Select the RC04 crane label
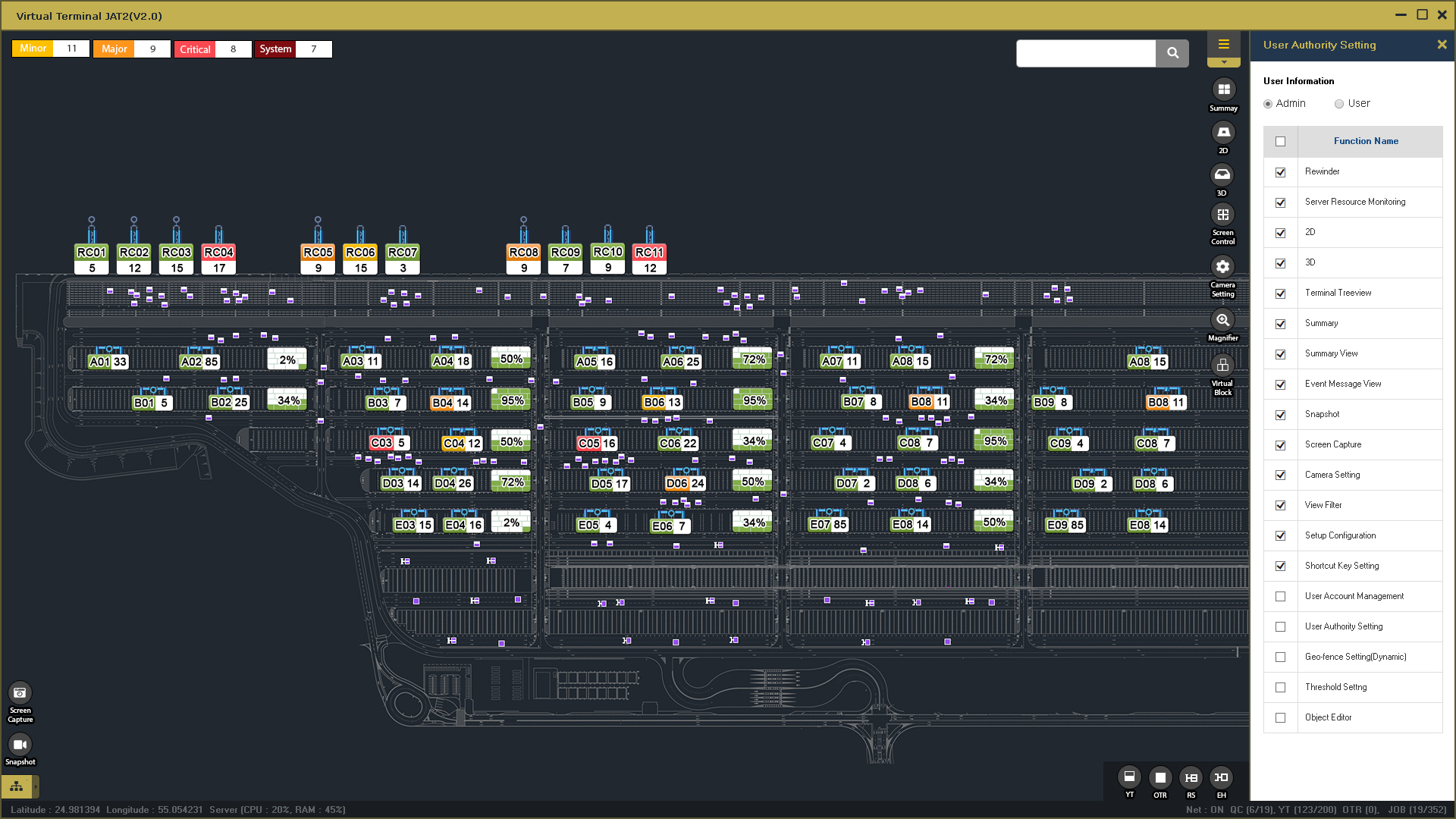Viewport: 1456px width, 819px height. coord(218,253)
